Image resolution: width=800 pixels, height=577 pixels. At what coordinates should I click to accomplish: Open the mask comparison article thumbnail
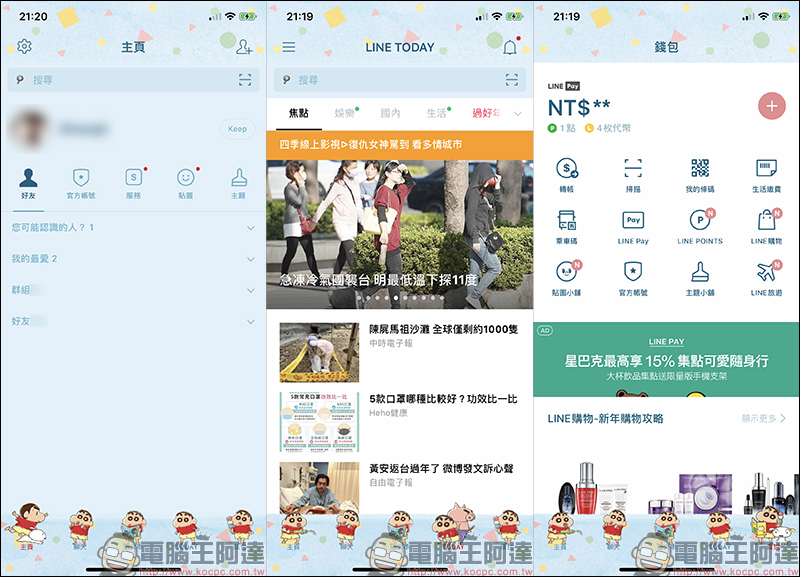coord(319,422)
